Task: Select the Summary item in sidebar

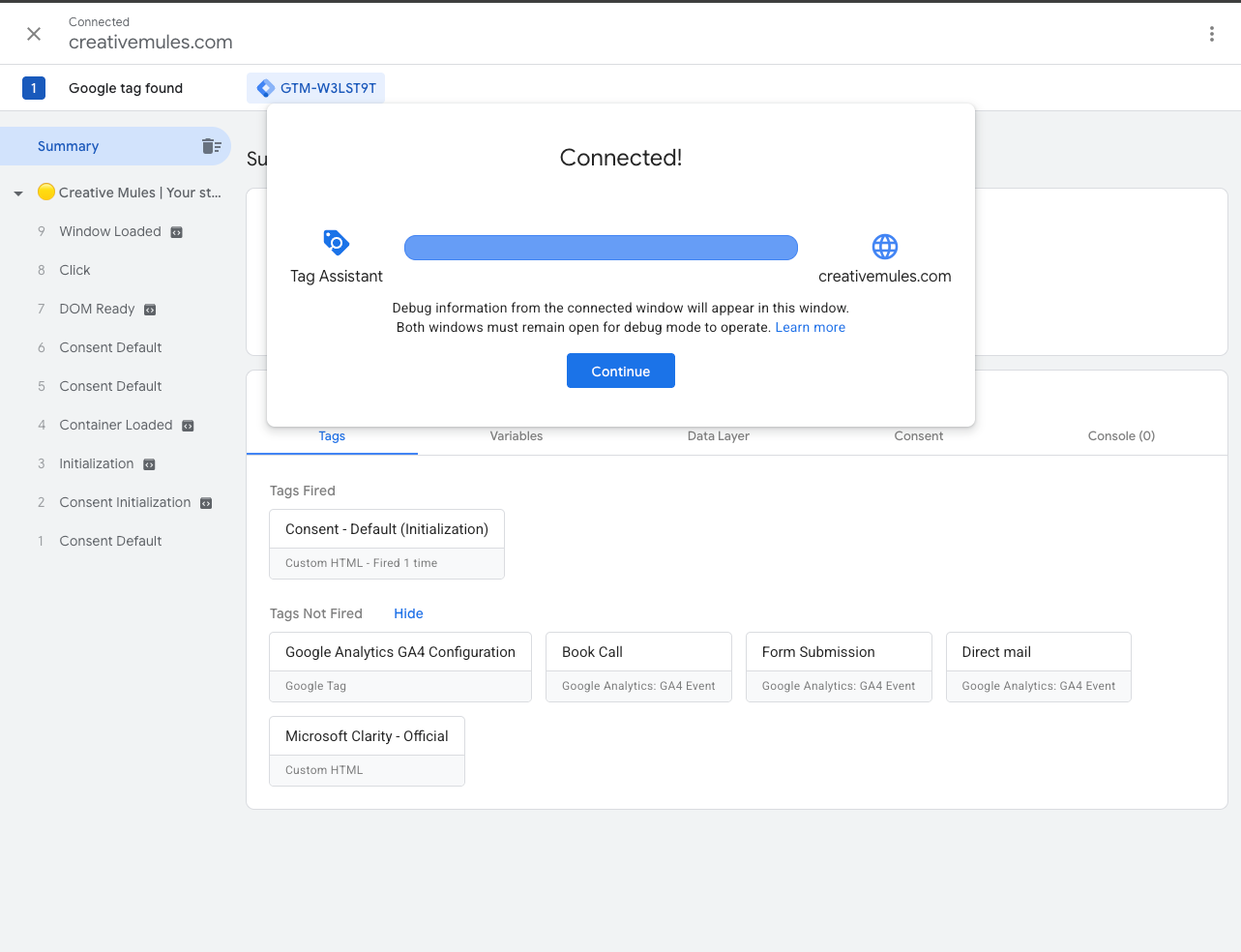Action: coord(115,146)
